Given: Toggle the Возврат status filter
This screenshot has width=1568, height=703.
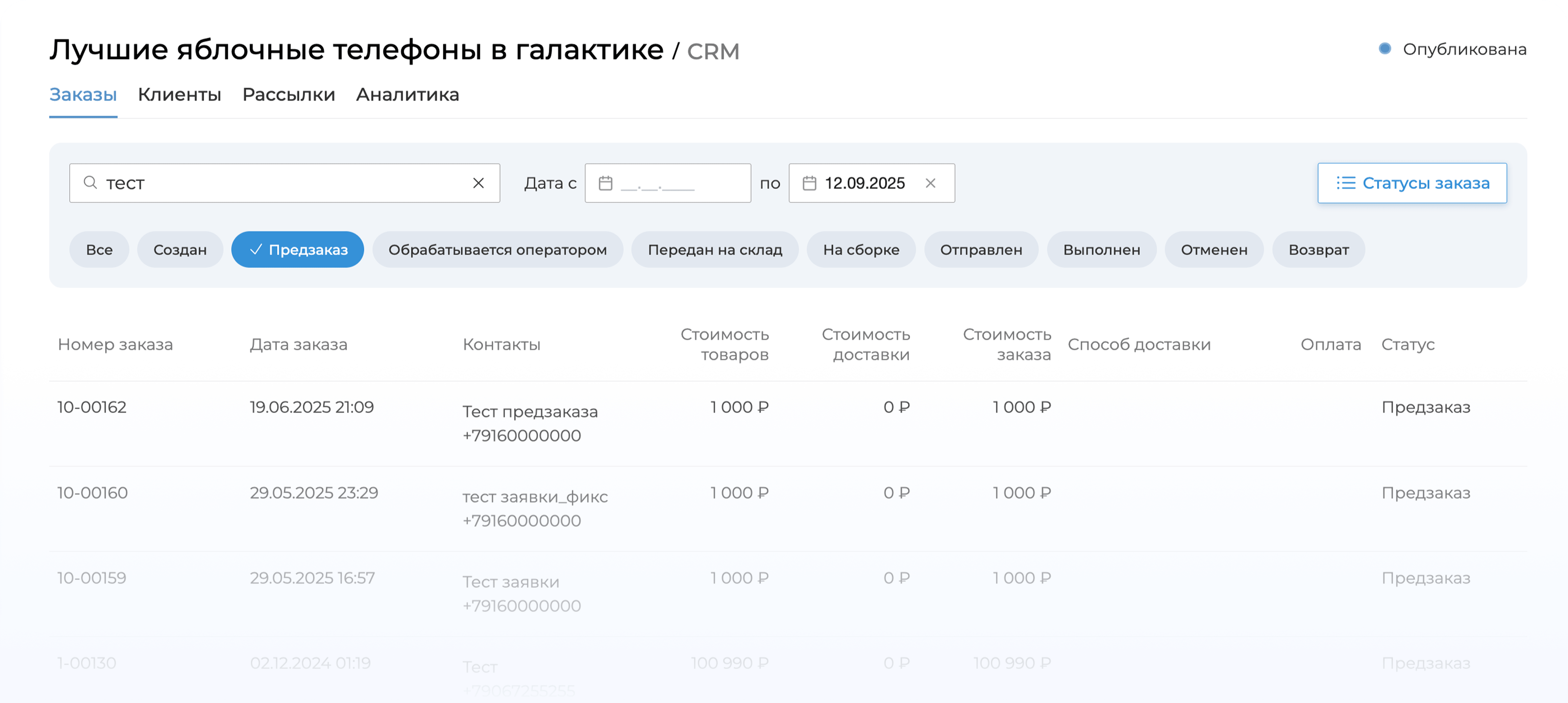Looking at the screenshot, I should [x=1318, y=249].
